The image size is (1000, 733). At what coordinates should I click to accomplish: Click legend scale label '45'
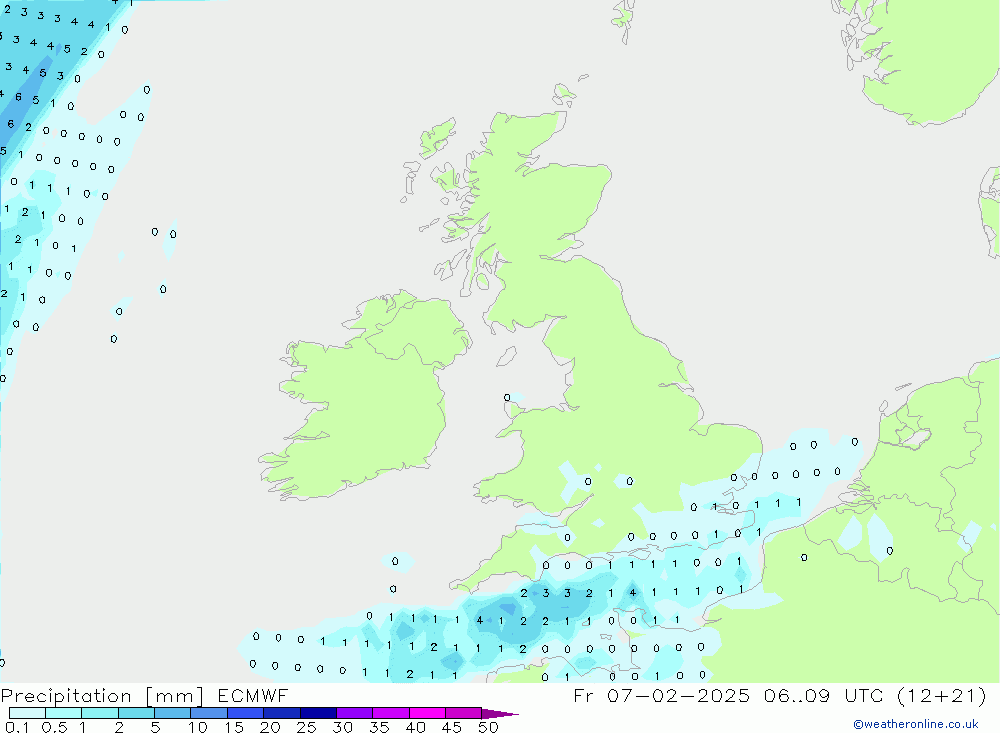click(x=452, y=727)
